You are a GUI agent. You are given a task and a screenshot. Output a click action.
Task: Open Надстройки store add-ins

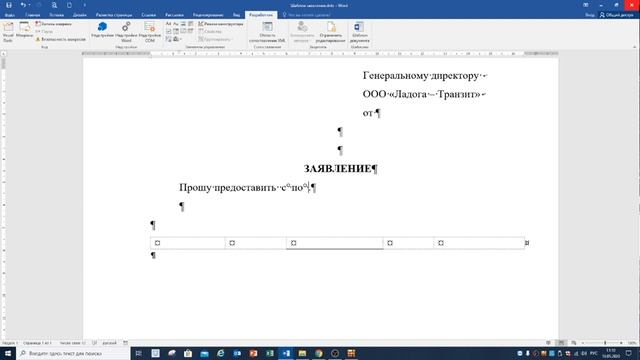coord(102,31)
